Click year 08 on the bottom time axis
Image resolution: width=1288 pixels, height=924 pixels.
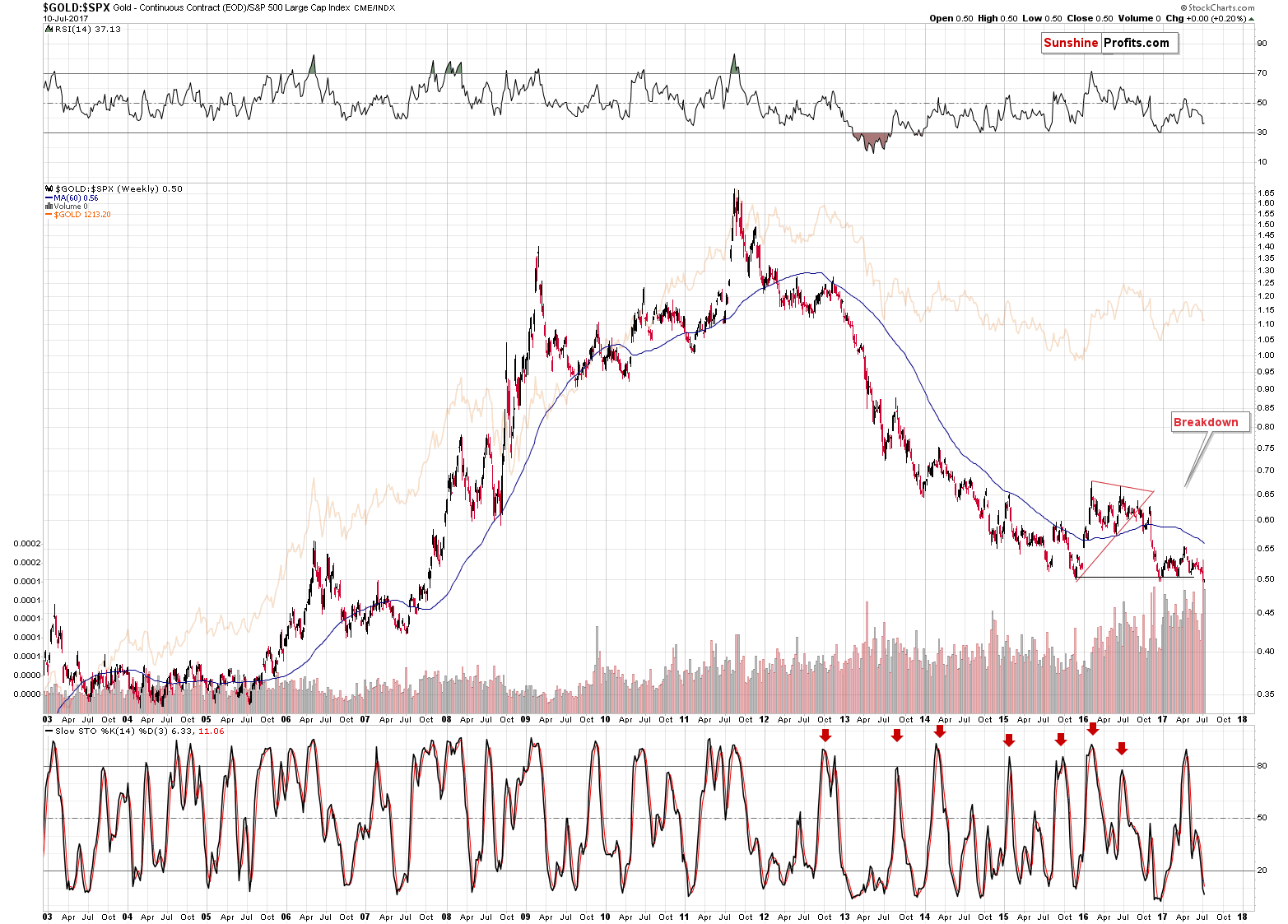(446, 916)
